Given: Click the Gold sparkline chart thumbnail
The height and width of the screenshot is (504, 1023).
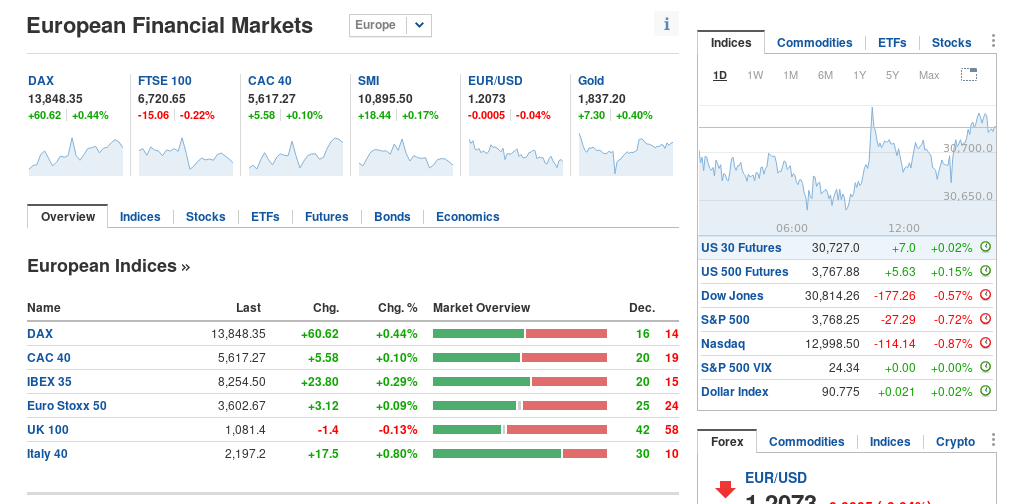Looking at the screenshot, I should coord(626,155).
